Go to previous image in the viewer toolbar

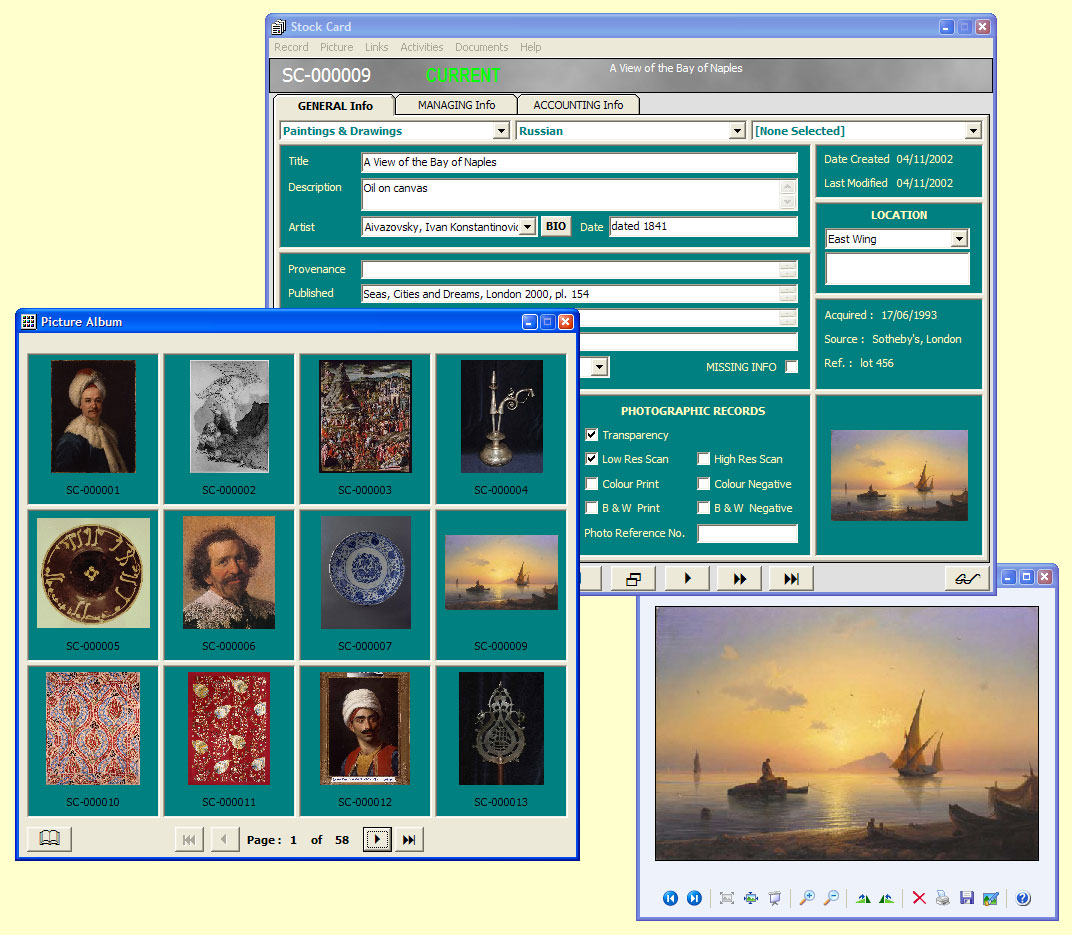[x=670, y=898]
